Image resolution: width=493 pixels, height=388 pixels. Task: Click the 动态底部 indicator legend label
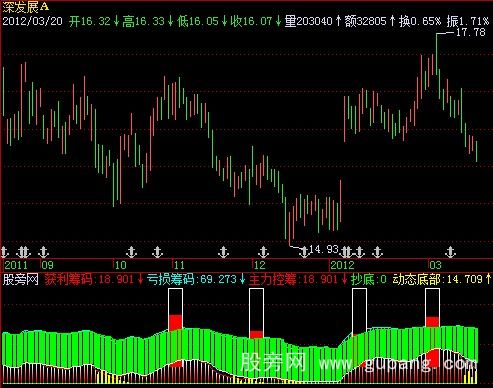click(x=417, y=279)
